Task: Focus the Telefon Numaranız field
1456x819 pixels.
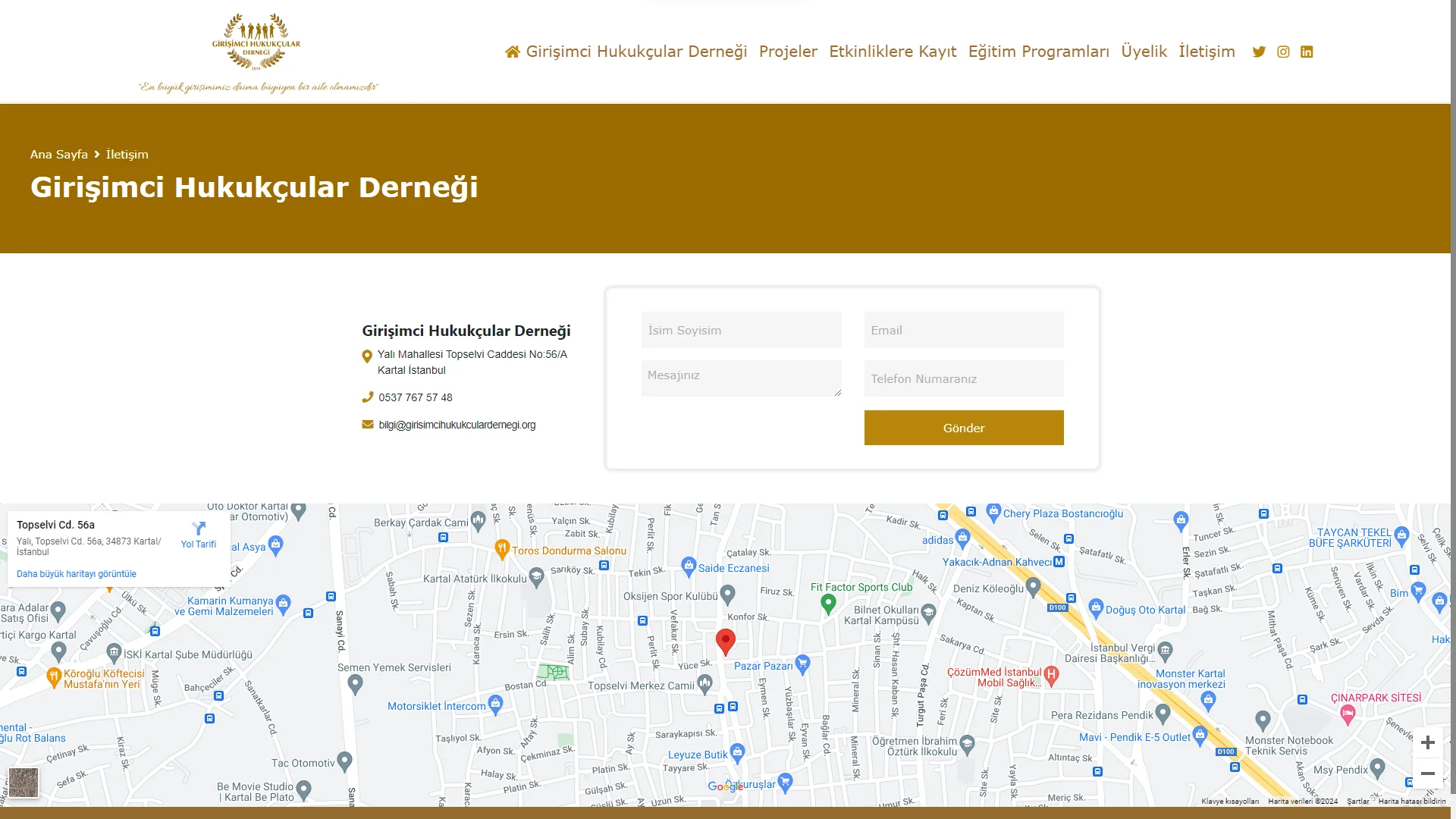Action: (x=963, y=378)
